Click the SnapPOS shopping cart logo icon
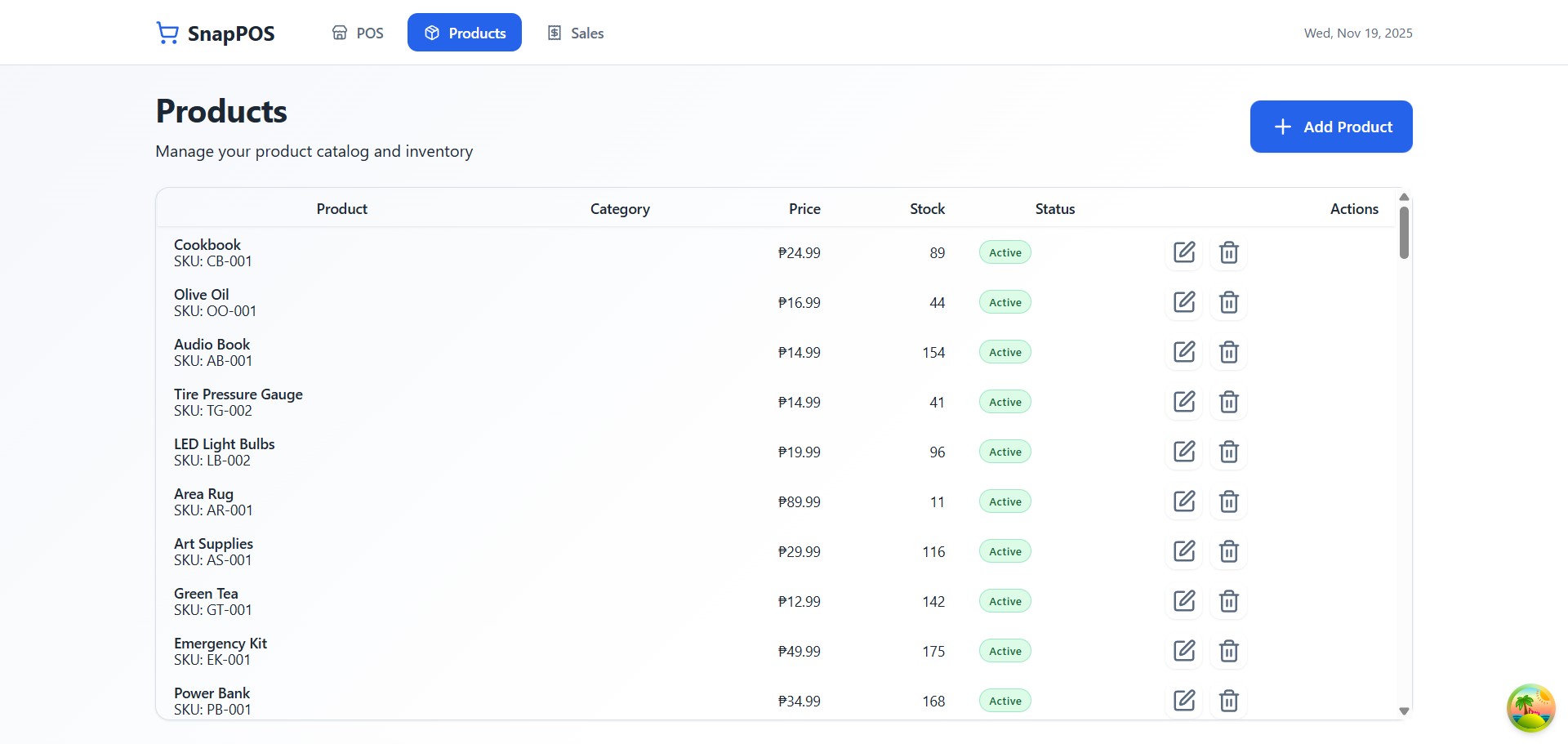 coord(167,32)
